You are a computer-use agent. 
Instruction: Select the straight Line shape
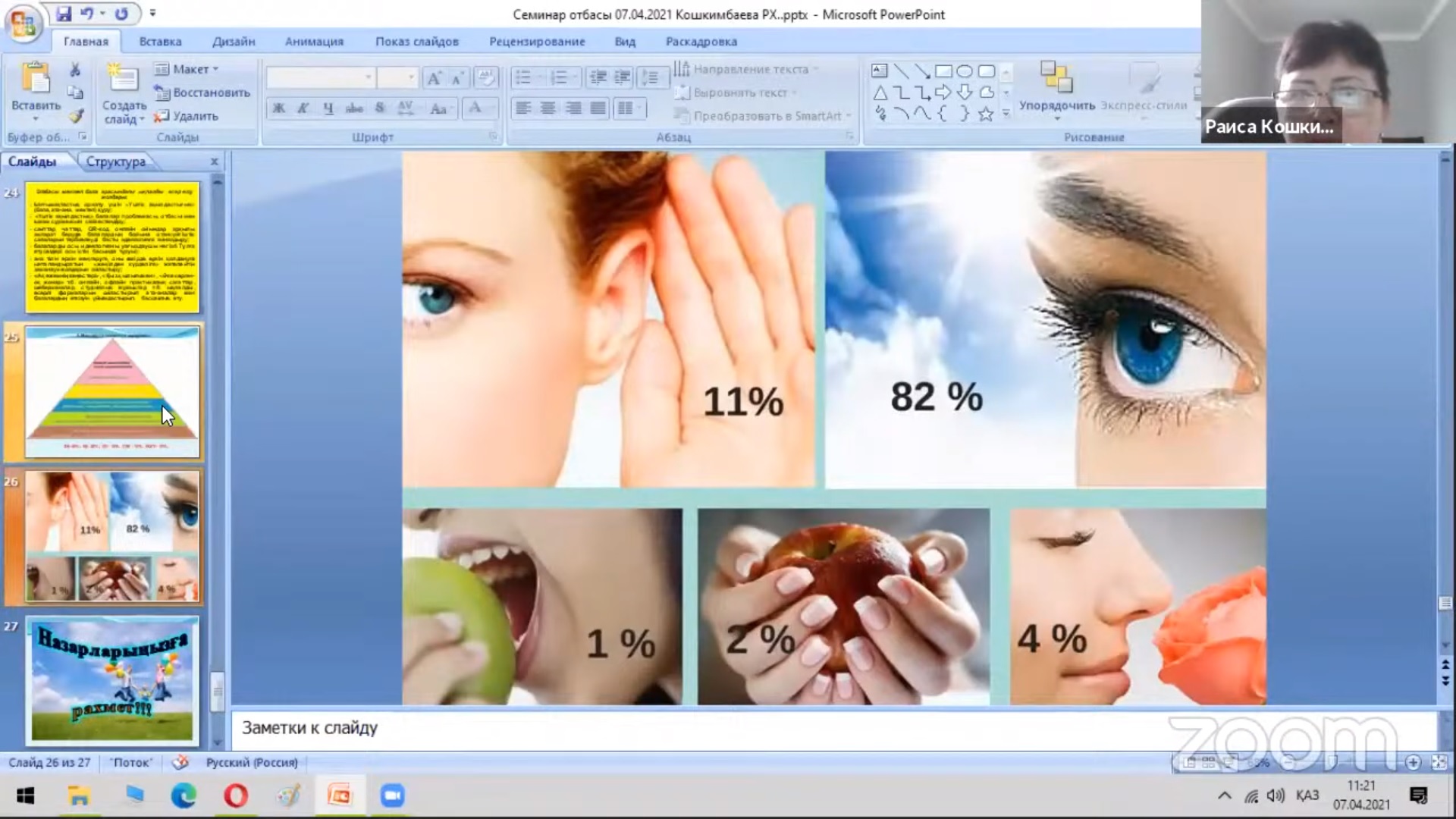pos(901,71)
